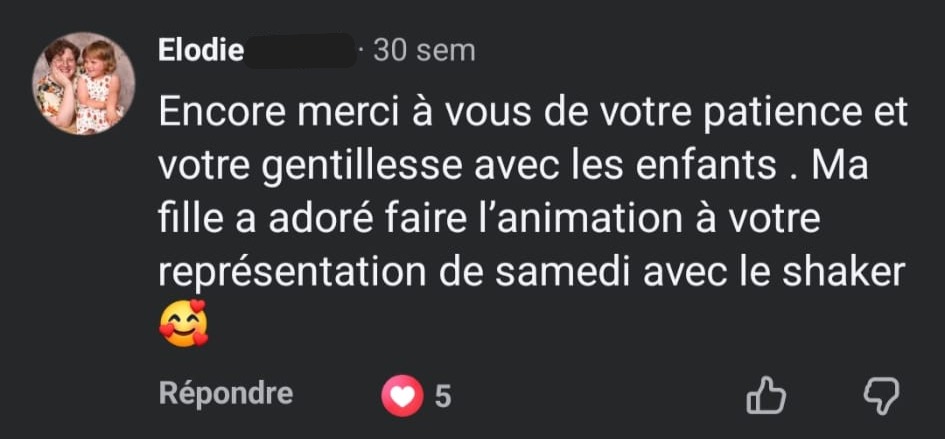The image size is (945, 439).
Task: Like the comment with thumbs up
Action: tap(766, 396)
